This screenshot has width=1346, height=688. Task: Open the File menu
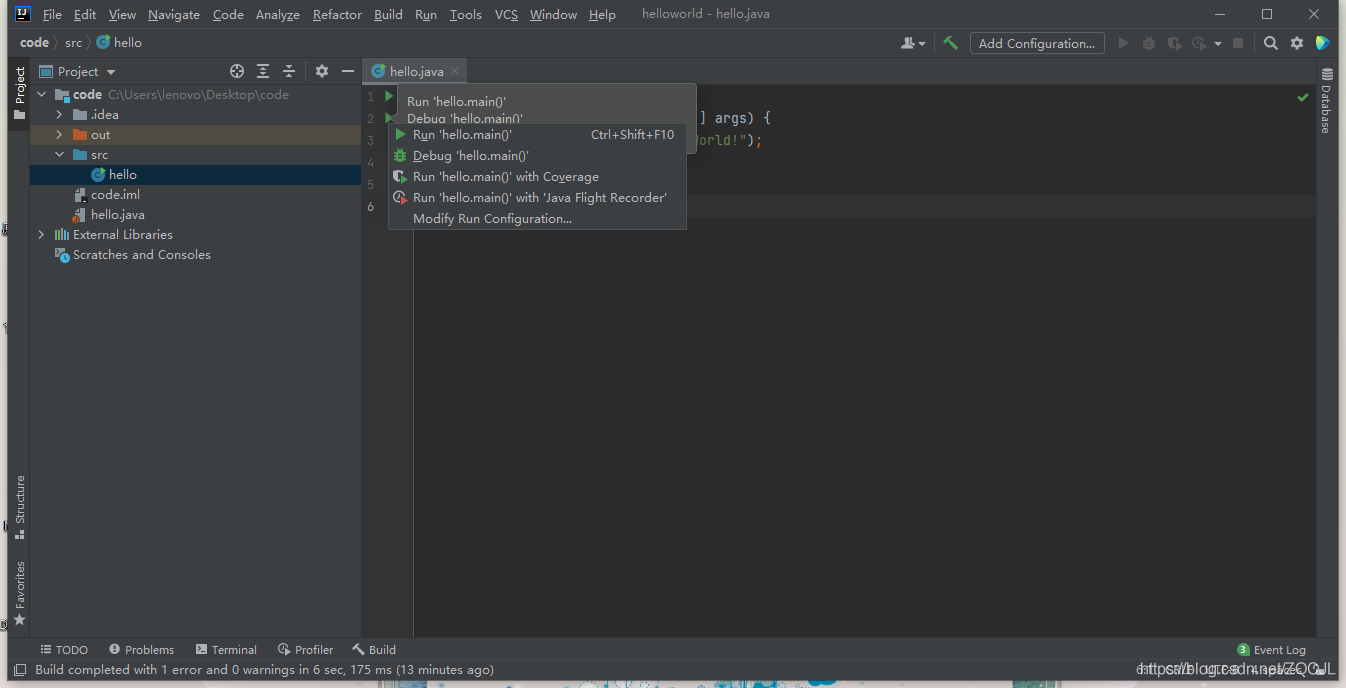(52, 14)
